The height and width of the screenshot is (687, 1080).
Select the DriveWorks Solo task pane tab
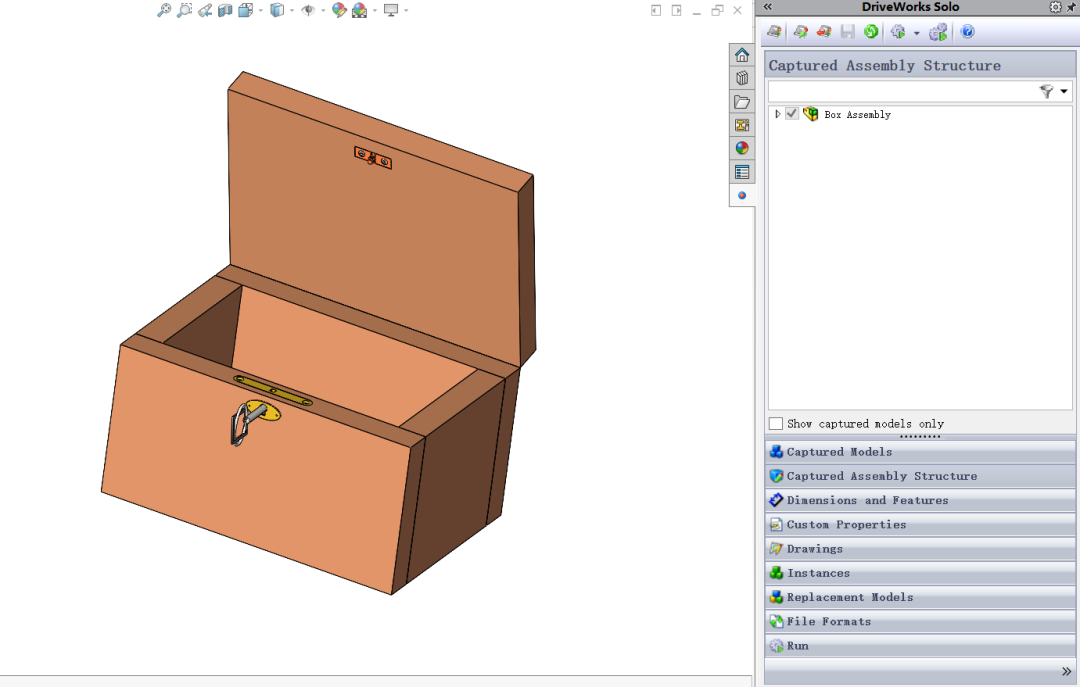coord(742,196)
